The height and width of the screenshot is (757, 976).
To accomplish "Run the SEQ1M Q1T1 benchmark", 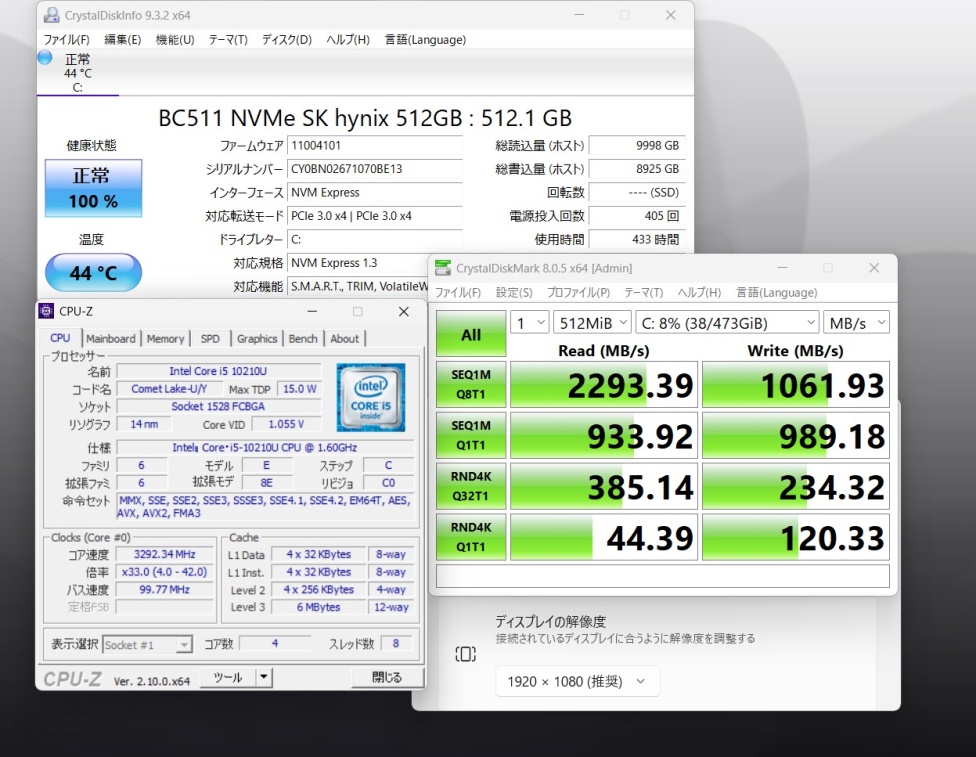I will pyautogui.click(x=471, y=435).
